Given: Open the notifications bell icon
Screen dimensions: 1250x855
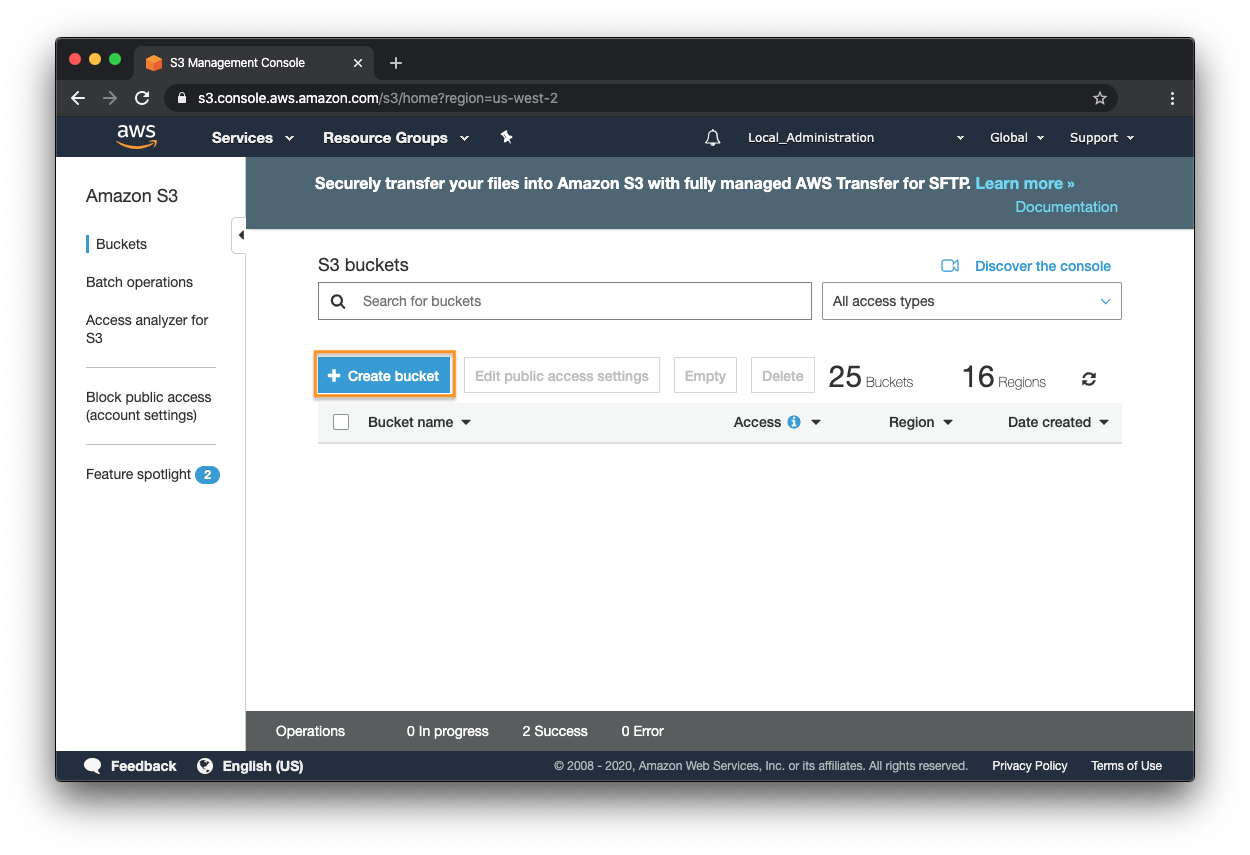Looking at the screenshot, I should click(x=713, y=138).
